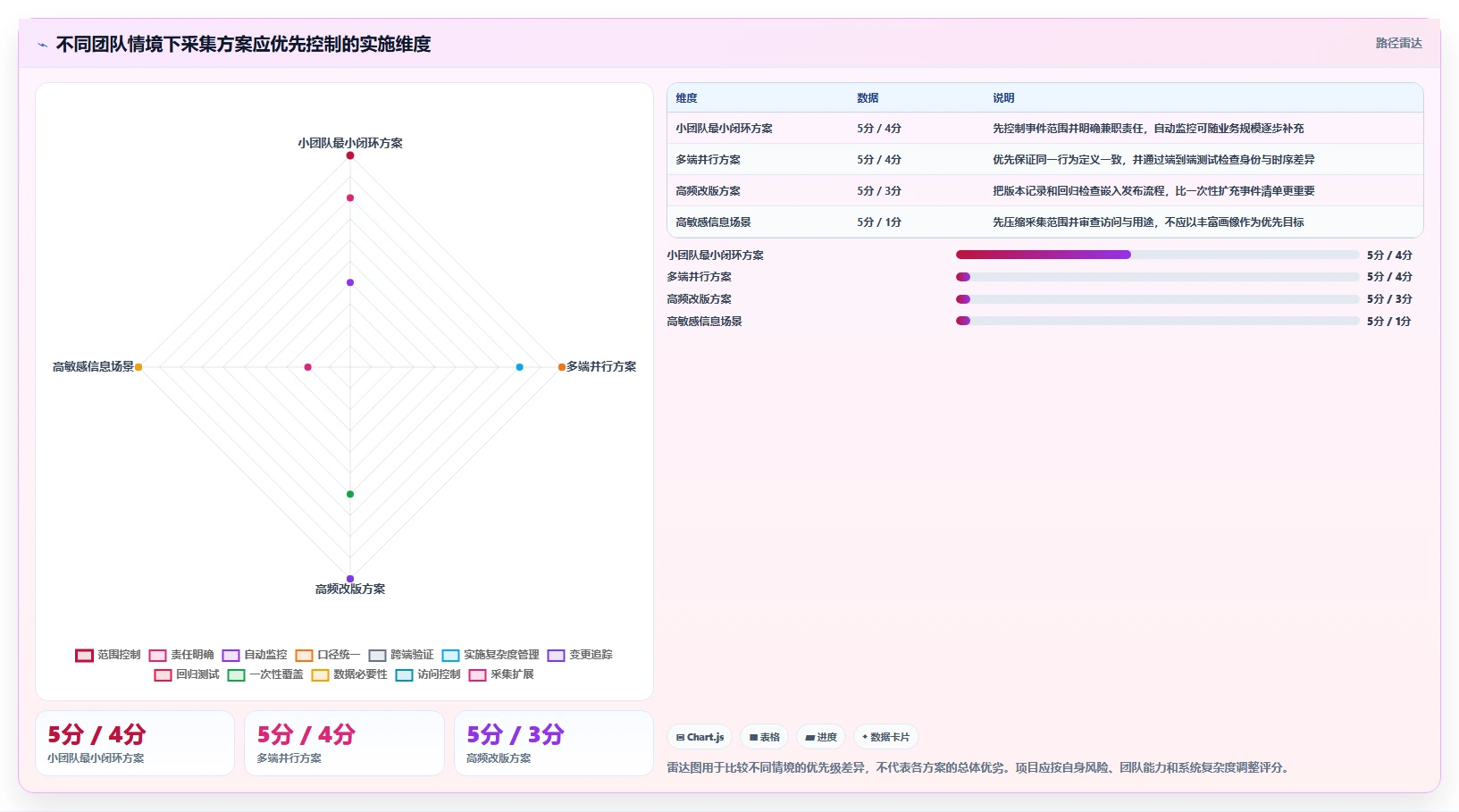The width and height of the screenshot is (1459, 812).
Task: Click the orange point beside 多端并行方案 label
Action: (561, 367)
